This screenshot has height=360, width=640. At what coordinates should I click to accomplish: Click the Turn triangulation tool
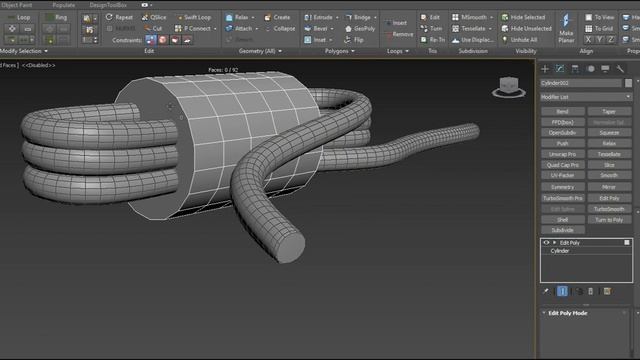(431, 28)
